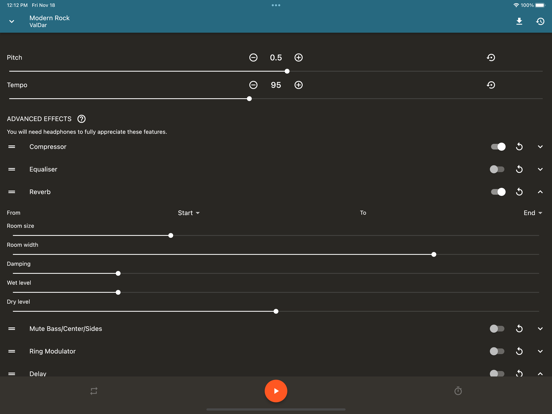Toggle the loop repeat icon
This screenshot has height=414, width=552.
point(94,391)
